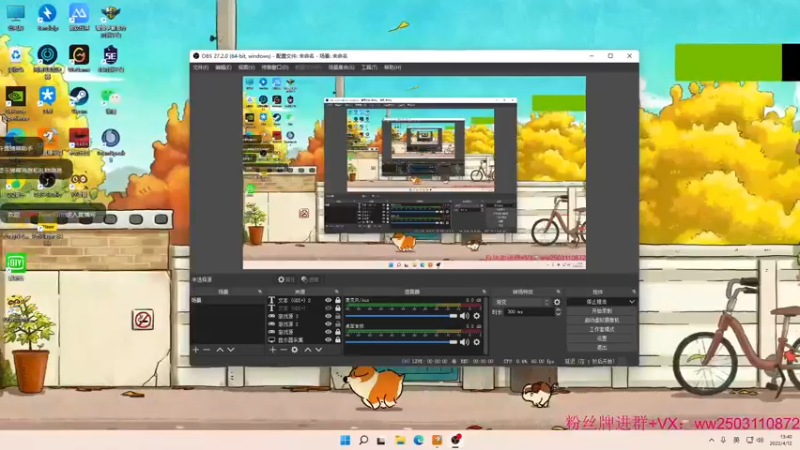Open Recycle Bin on desktop

(16, 59)
